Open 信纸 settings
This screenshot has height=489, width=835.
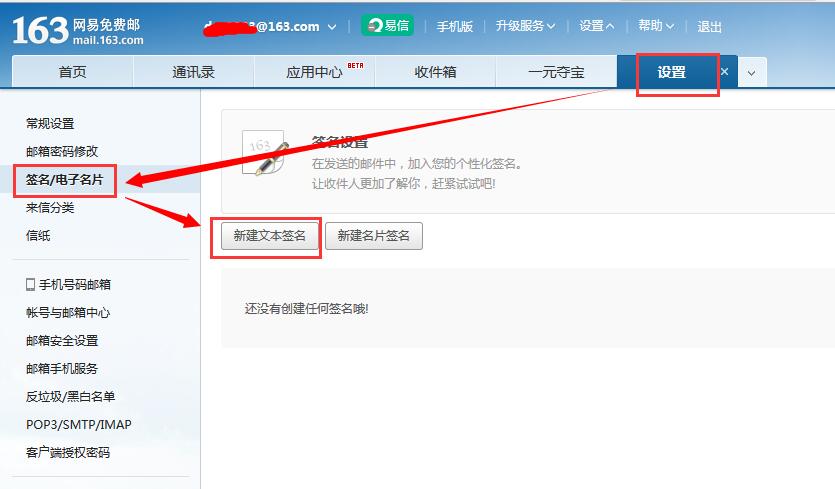pos(38,235)
